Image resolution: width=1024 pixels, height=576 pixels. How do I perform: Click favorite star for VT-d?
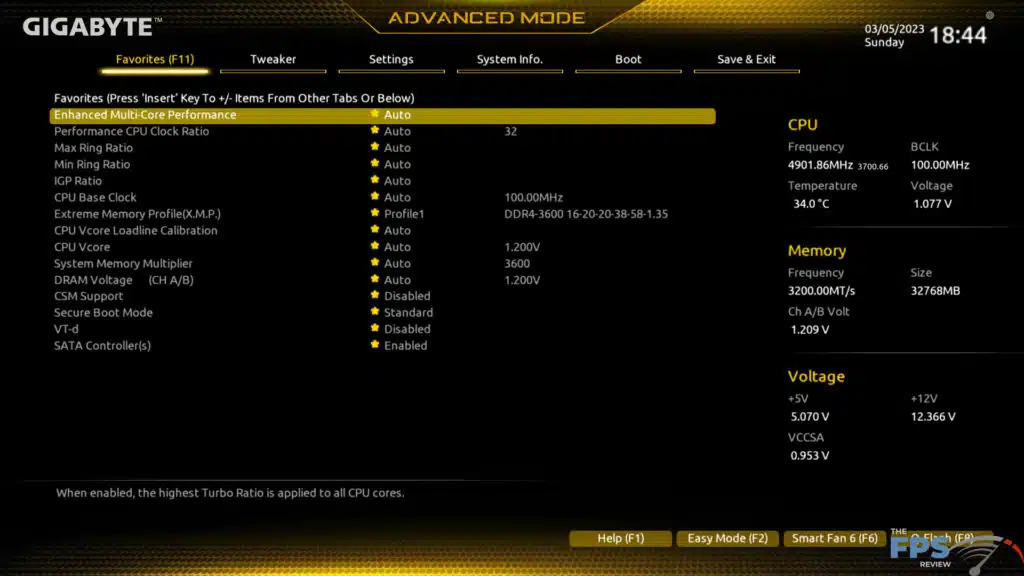[375, 328]
